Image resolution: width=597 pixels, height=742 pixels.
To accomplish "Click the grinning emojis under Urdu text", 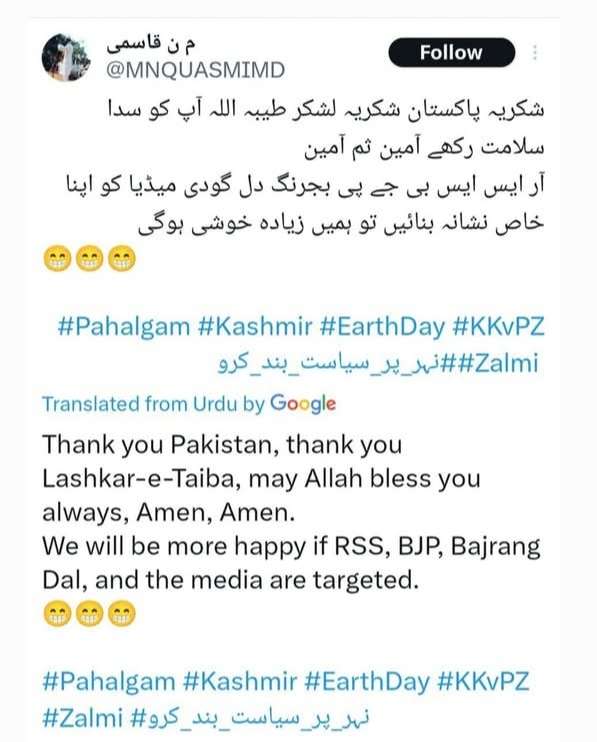I will click(89, 259).
